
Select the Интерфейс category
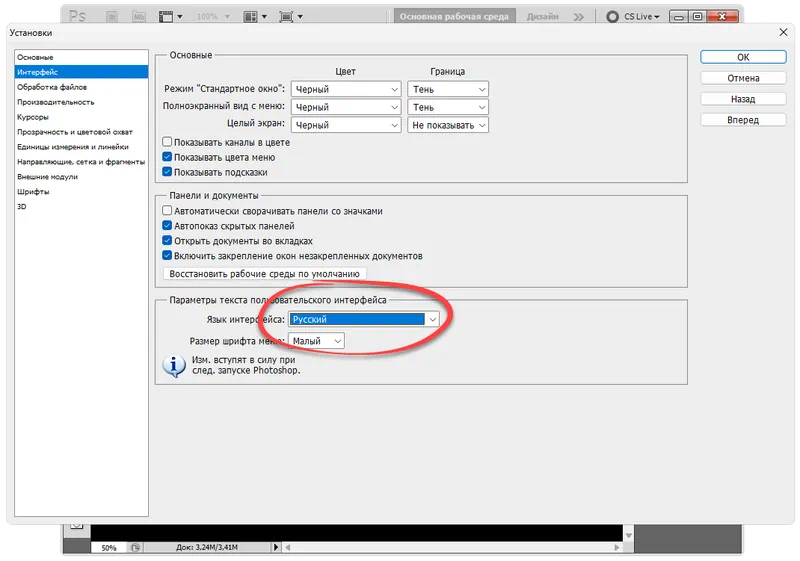[82, 72]
